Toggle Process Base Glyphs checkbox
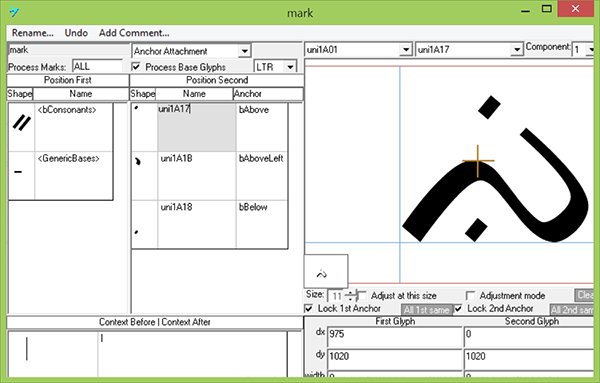This screenshot has height=383, width=600. pos(136,67)
